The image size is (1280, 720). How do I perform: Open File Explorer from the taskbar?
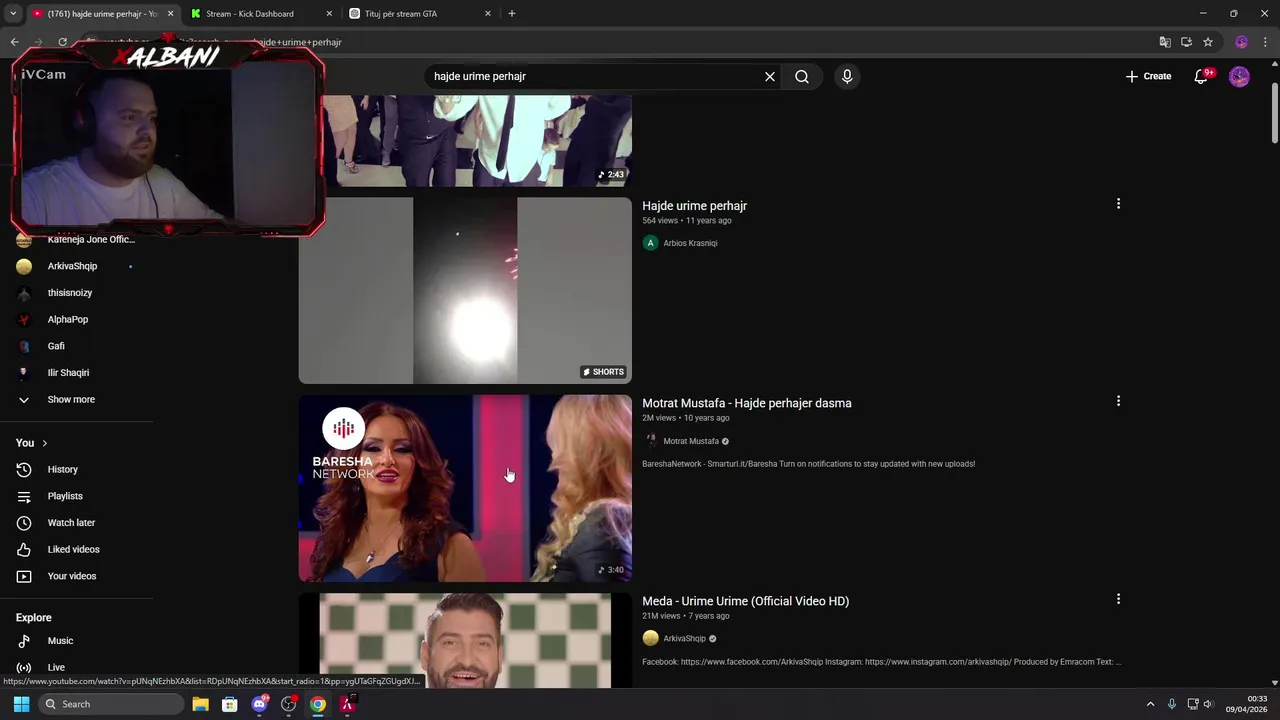[x=200, y=704]
